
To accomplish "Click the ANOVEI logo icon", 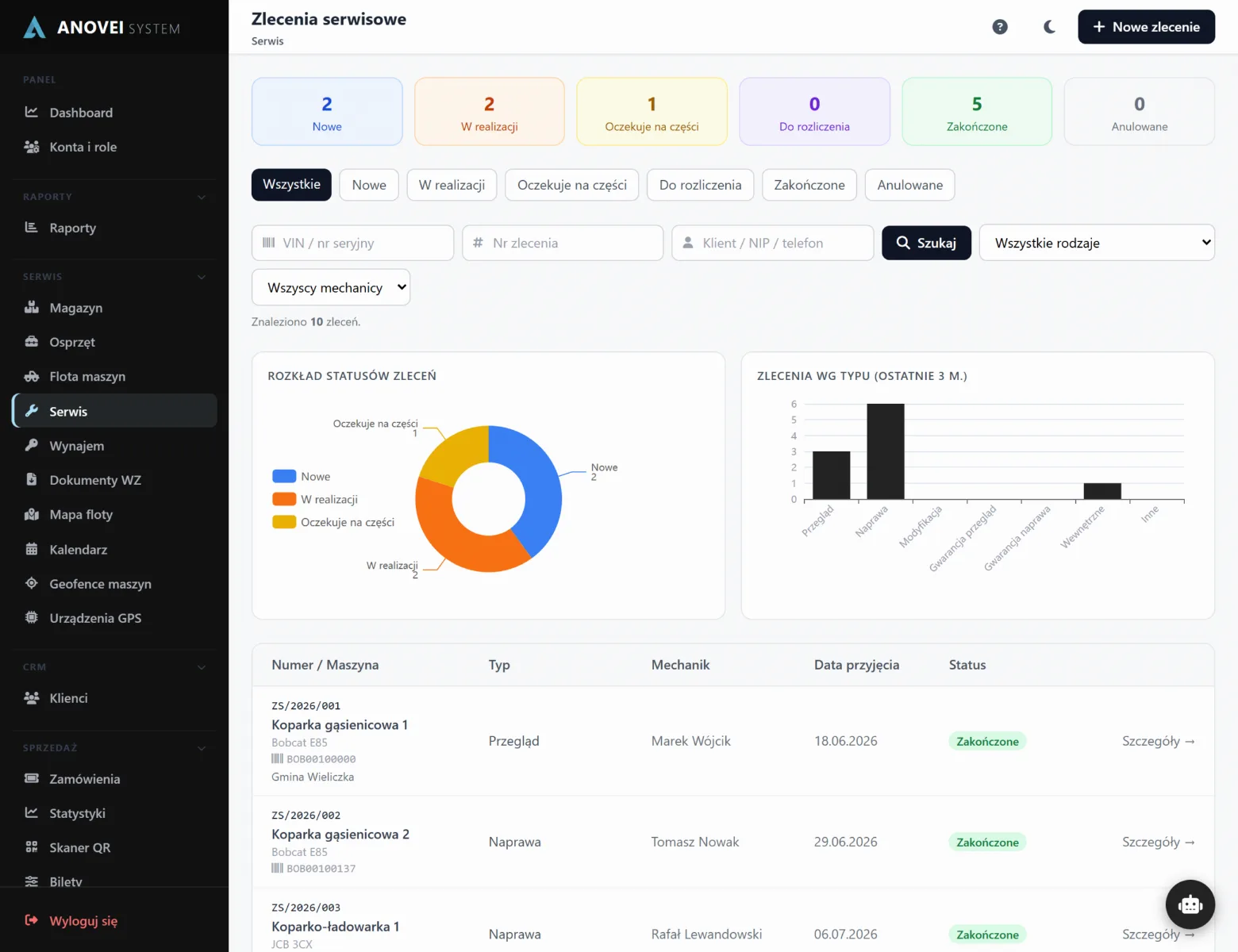I will point(34,28).
